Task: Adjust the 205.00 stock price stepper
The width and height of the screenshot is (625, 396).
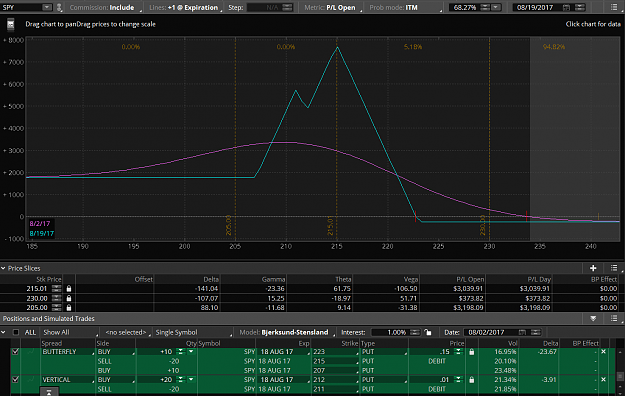Action: (56, 307)
